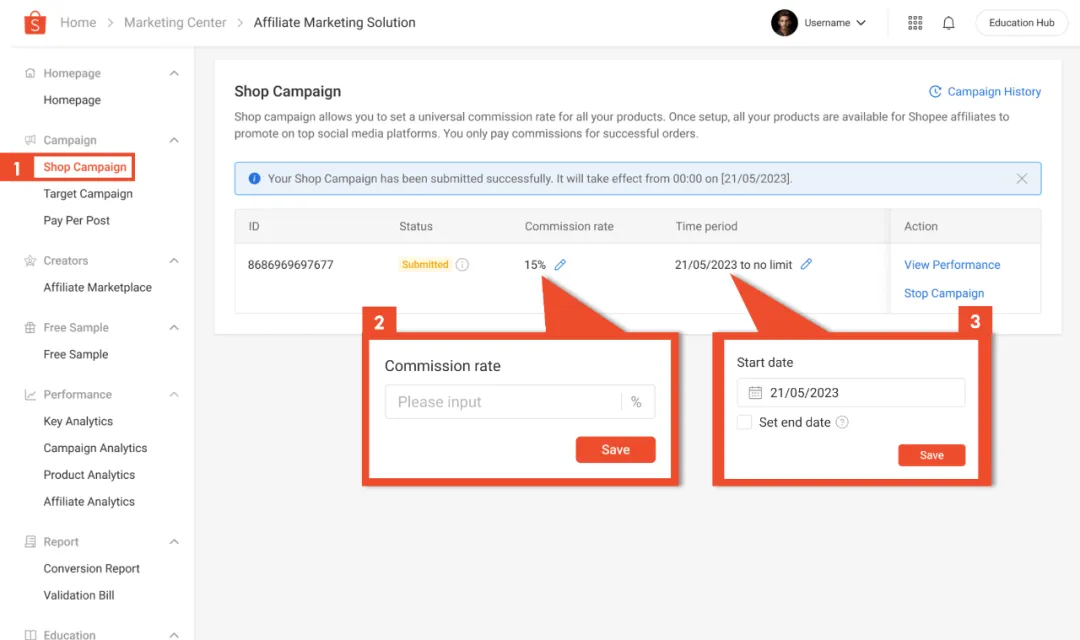Click the Education Hub button

click(x=1021, y=23)
